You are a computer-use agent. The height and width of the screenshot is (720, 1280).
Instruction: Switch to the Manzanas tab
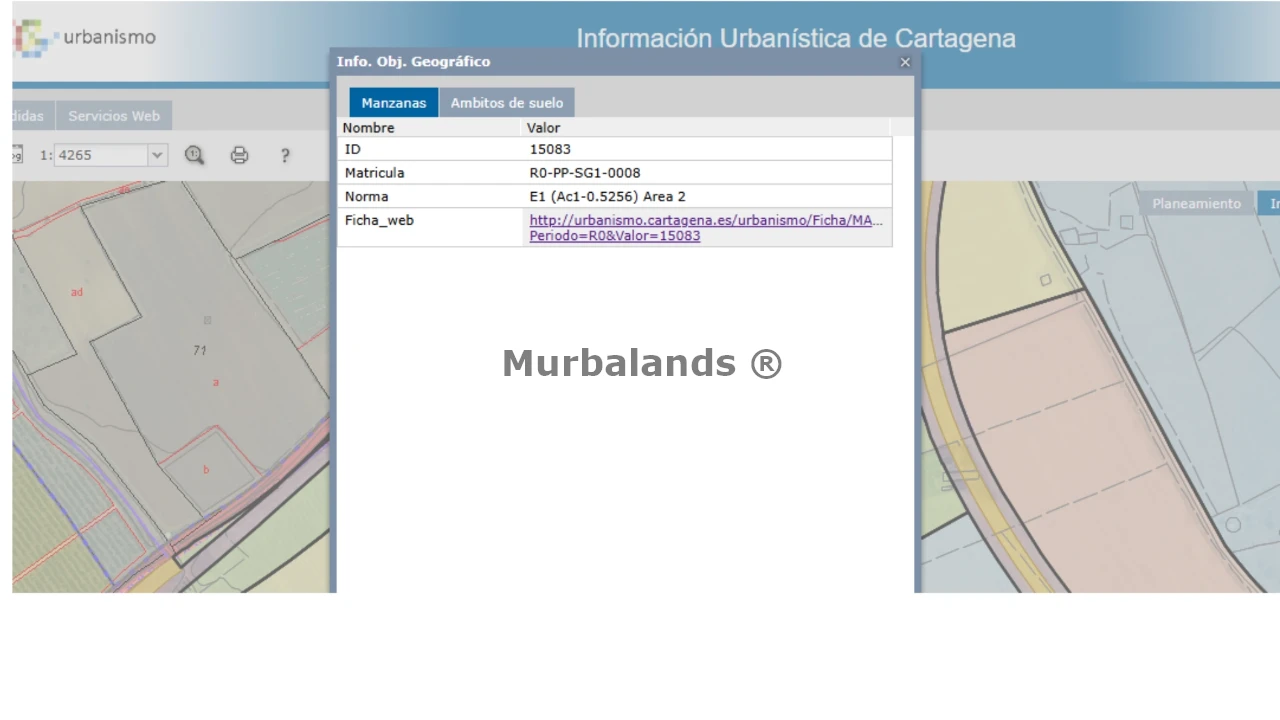[x=393, y=103]
